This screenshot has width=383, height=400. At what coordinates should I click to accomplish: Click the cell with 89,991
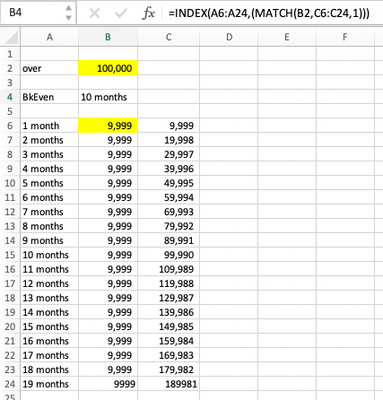pyautogui.click(x=169, y=240)
